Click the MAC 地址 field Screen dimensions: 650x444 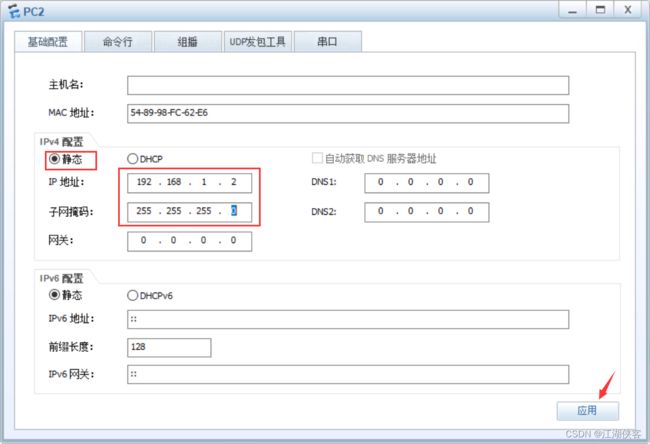click(x=348, y=113)
